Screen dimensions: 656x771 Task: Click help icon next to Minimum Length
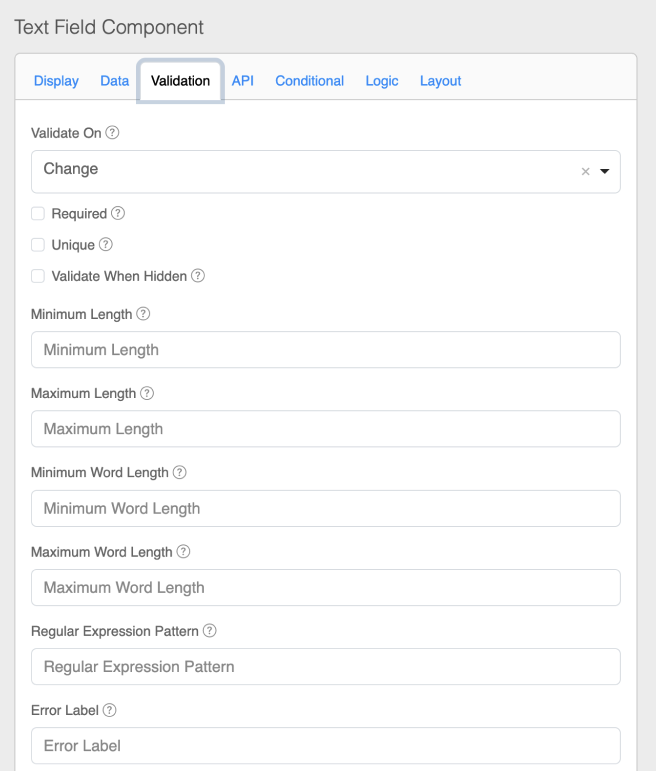[143, 314]
